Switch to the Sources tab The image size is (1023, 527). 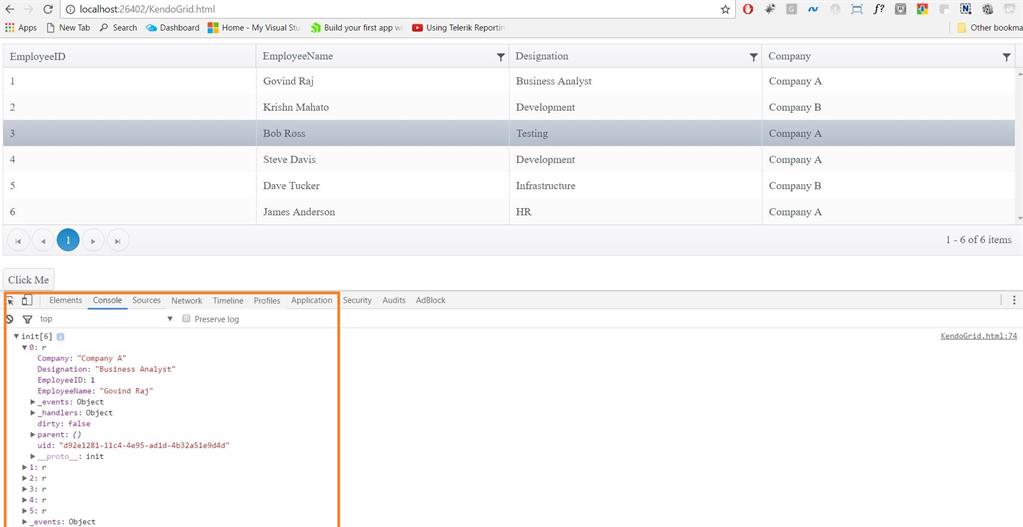(x=146, y=300)
